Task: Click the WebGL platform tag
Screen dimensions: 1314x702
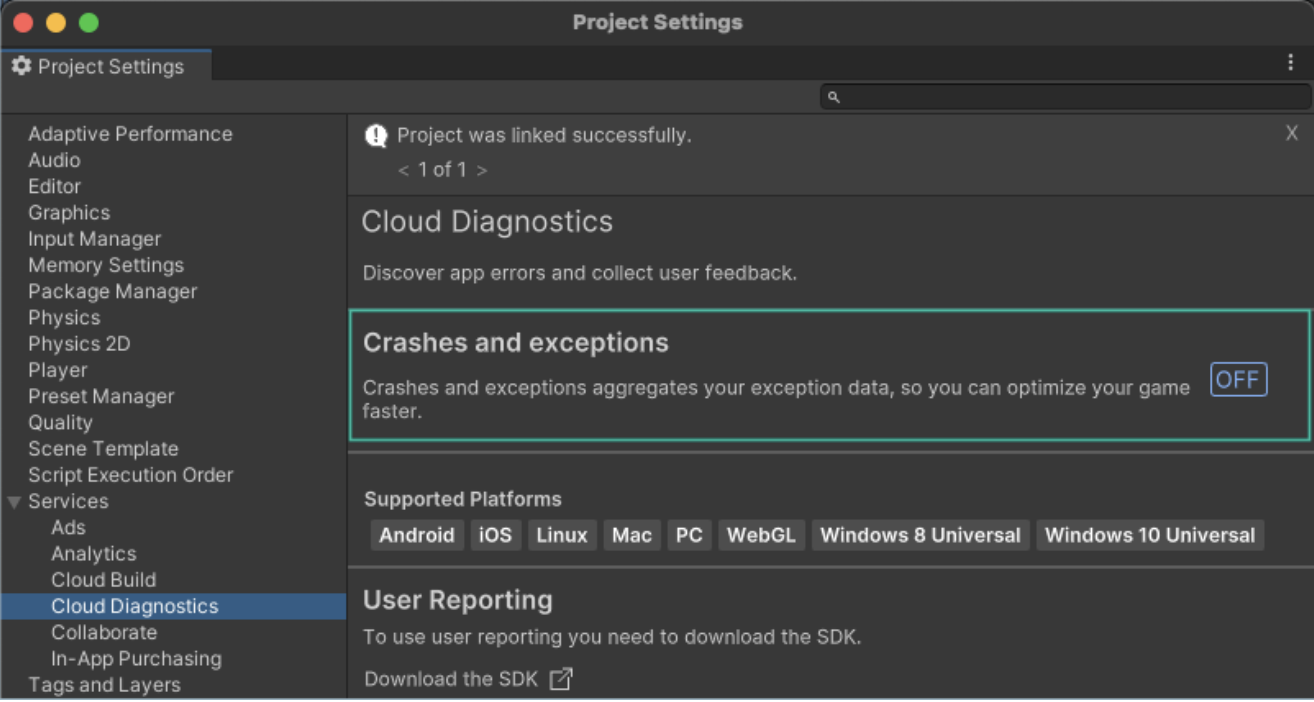Action: (761, 535)
